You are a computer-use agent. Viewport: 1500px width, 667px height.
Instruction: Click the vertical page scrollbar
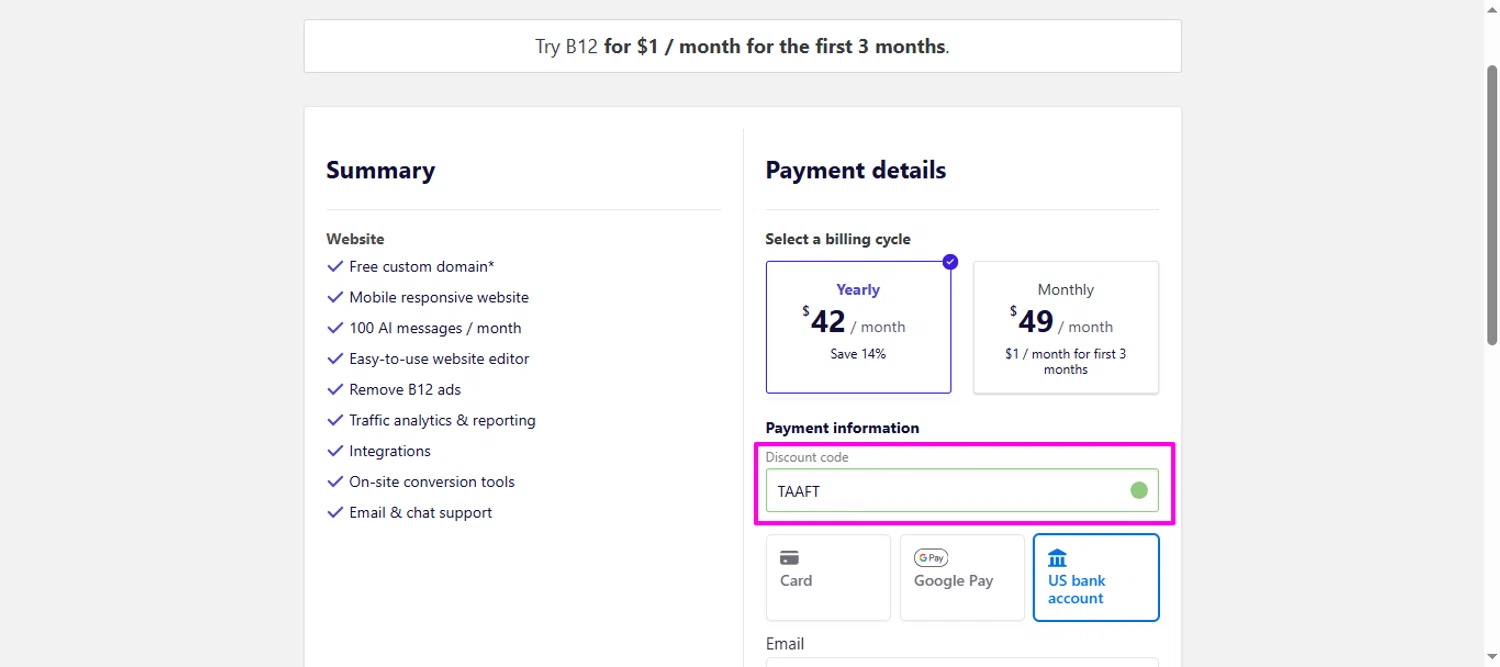pyautogui.click(x=1492, y=205)
